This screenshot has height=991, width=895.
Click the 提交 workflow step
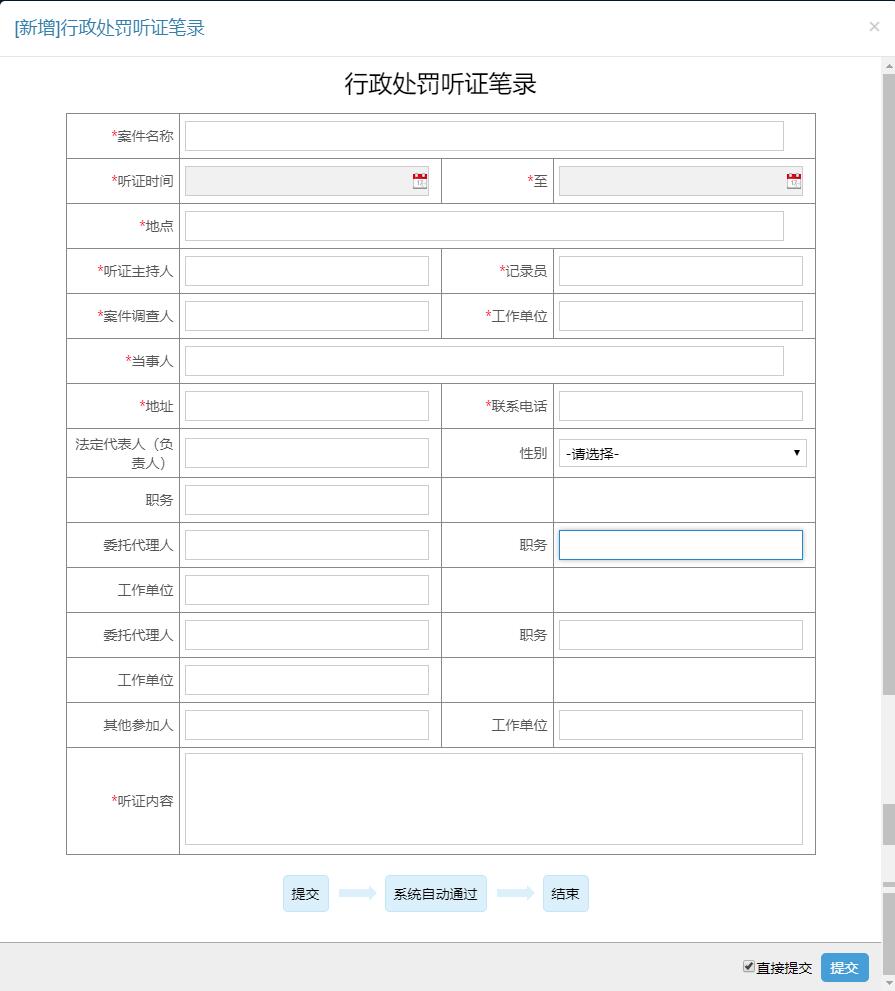[305, 894]
